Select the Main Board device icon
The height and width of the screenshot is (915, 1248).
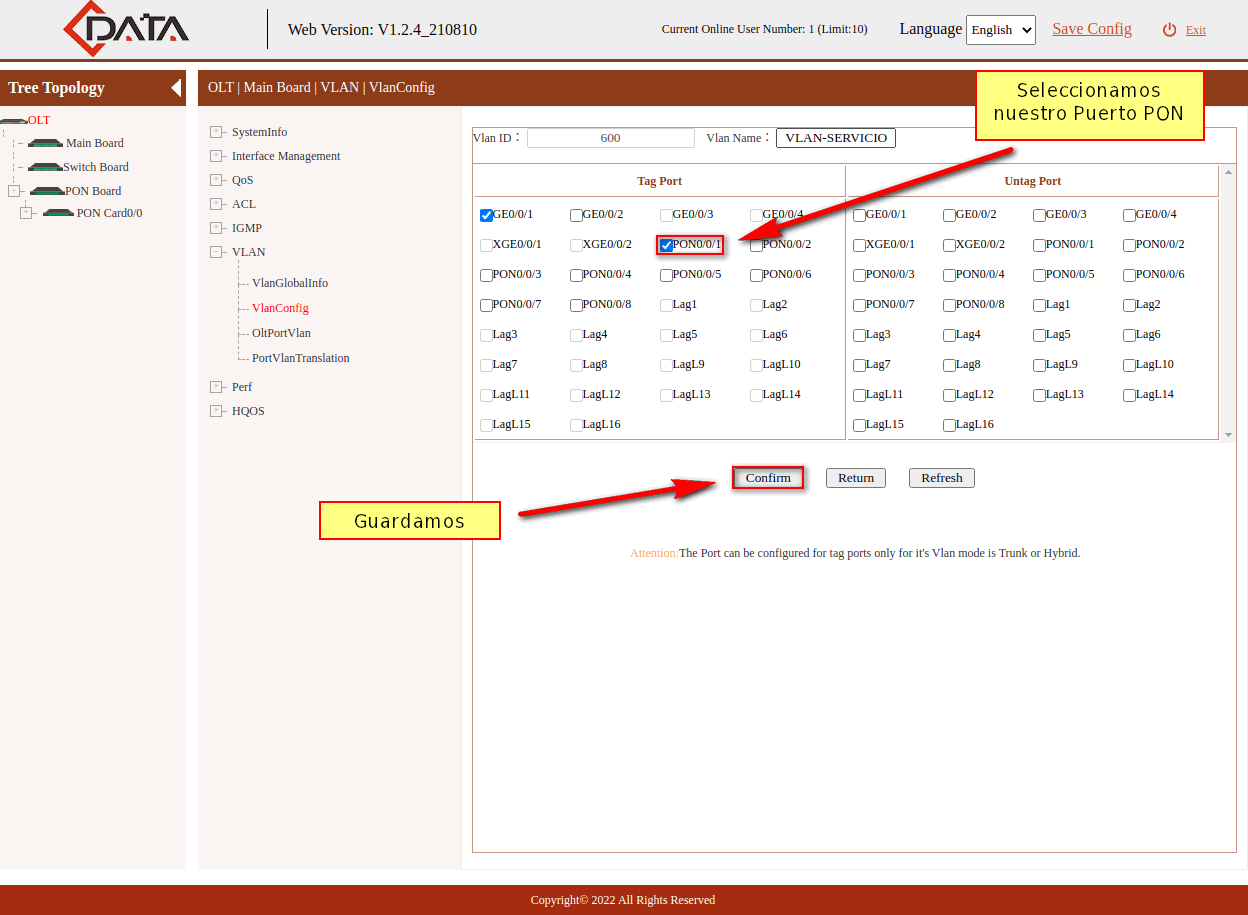pos(45,143)
